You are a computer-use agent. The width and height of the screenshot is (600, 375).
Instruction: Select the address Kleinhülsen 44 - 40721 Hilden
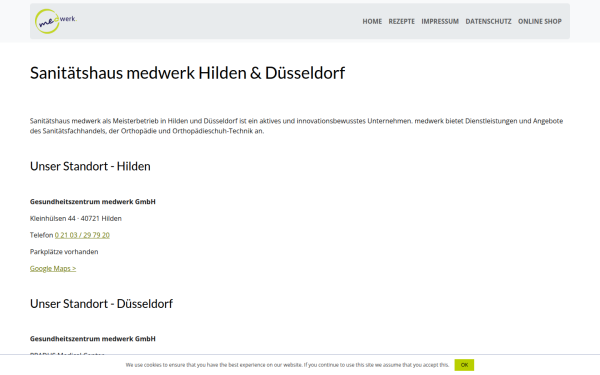click(76, 218)
